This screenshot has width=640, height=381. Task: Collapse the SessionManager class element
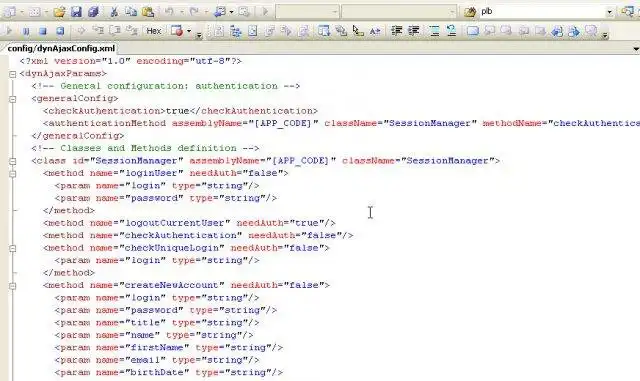(x=13, y=161)
